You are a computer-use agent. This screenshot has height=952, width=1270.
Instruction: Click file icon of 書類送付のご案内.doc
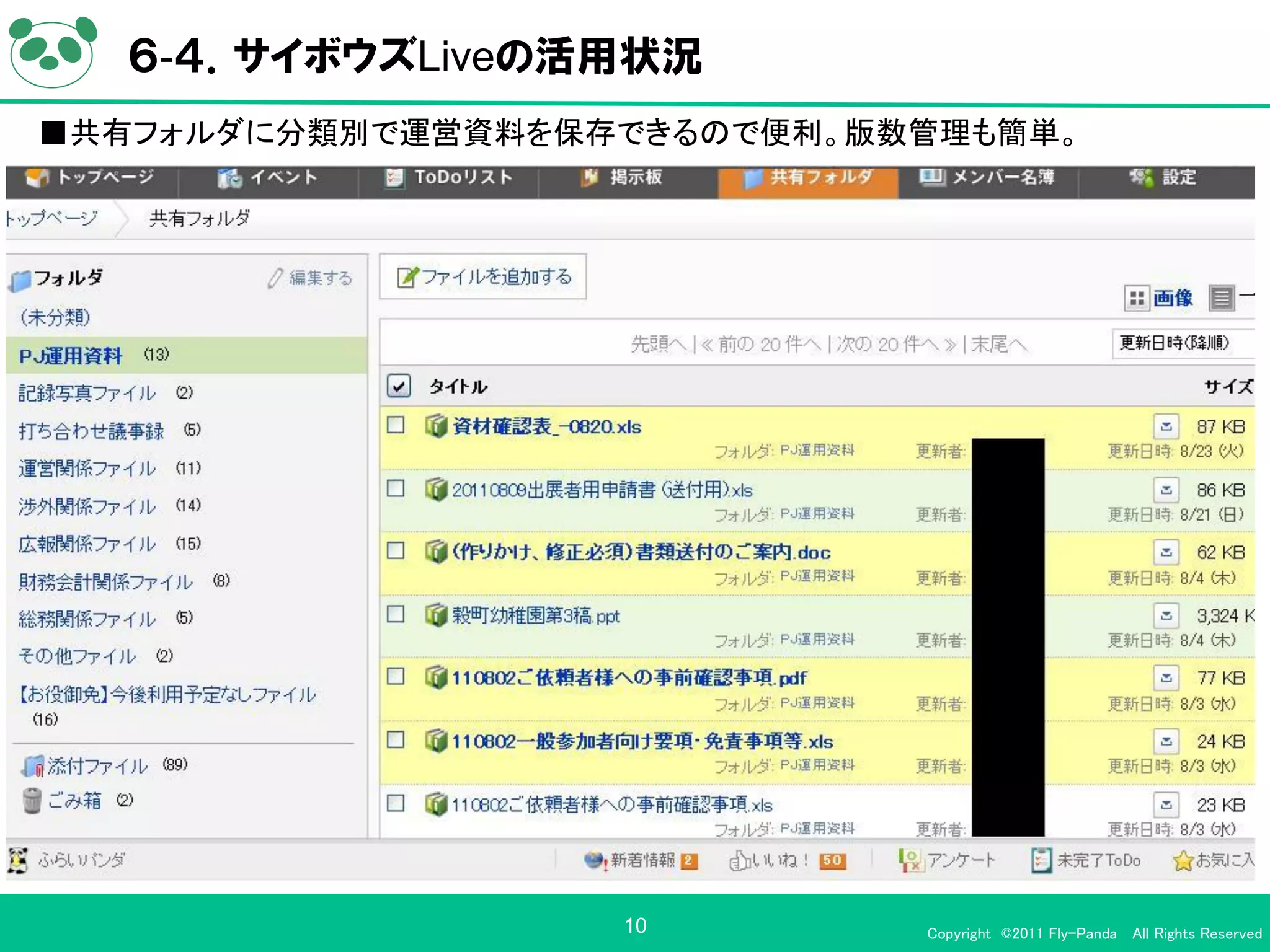(x=437, y=551)
